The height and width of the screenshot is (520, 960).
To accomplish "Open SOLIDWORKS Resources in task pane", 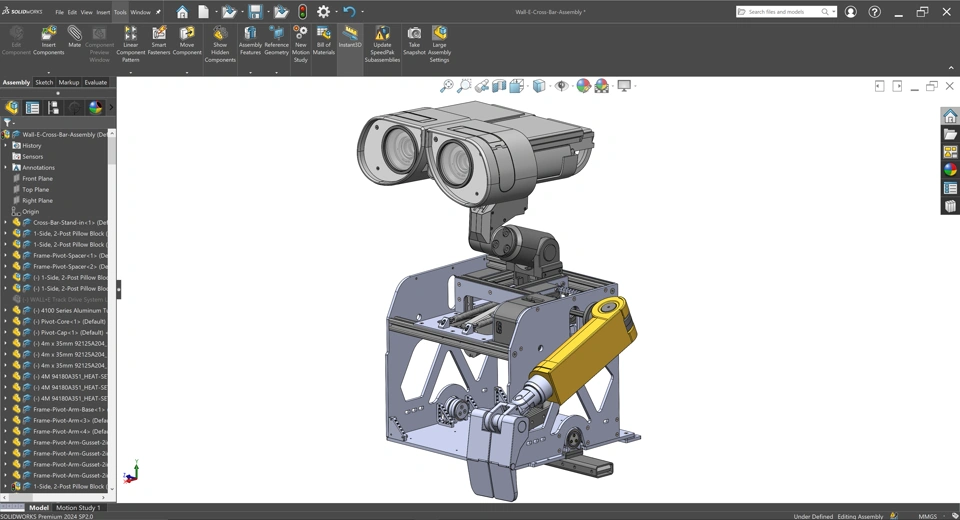I will pyautogui.click(x=950, y=116).
